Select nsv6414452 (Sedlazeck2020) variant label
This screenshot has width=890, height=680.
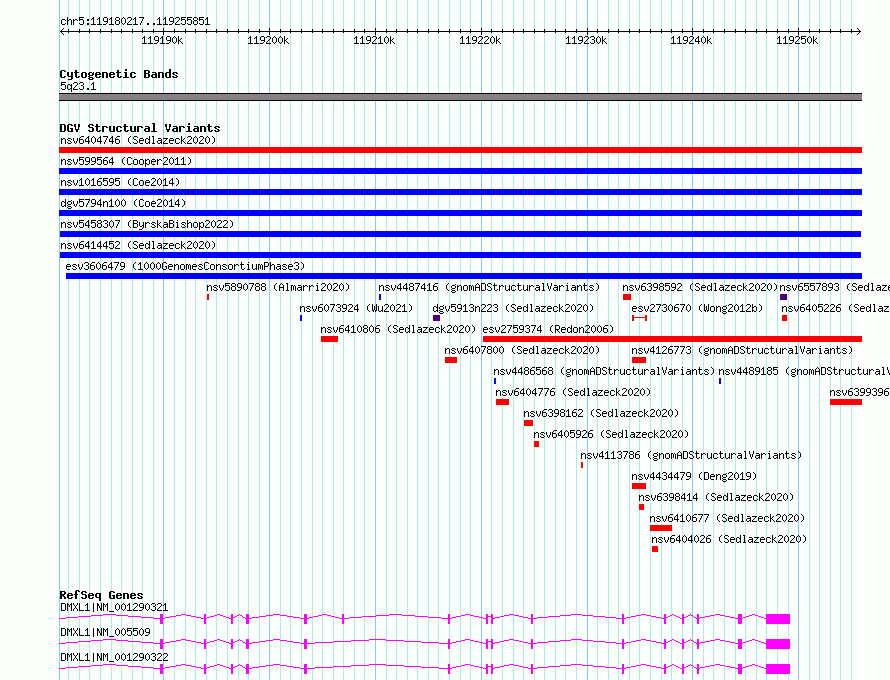[138, 245]
